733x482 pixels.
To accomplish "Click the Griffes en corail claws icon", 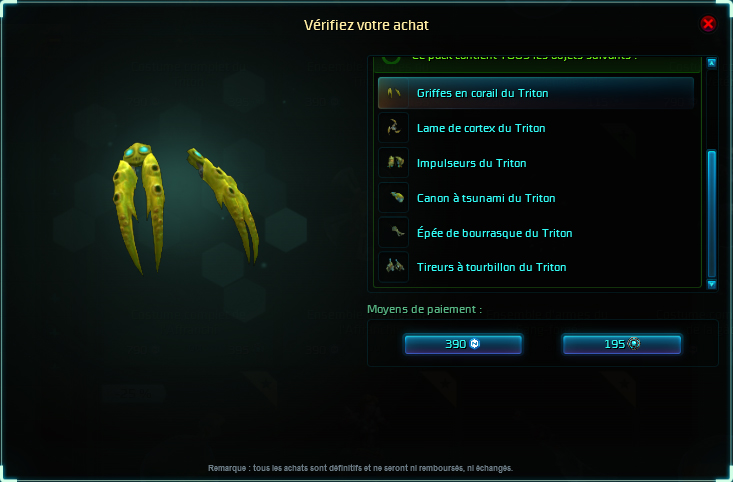I will (x=394, y=93).
